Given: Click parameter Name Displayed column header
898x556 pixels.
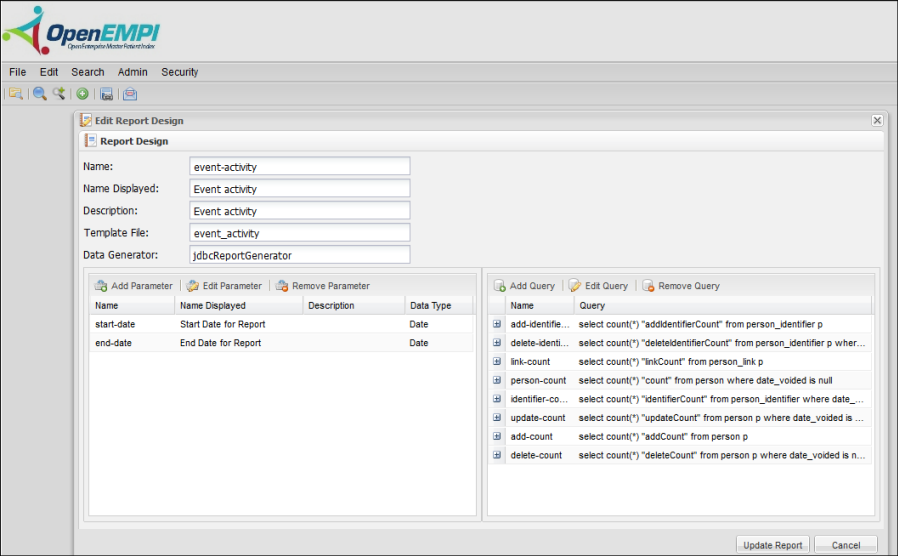Looking at the screenshot, I should coord(239,306).
